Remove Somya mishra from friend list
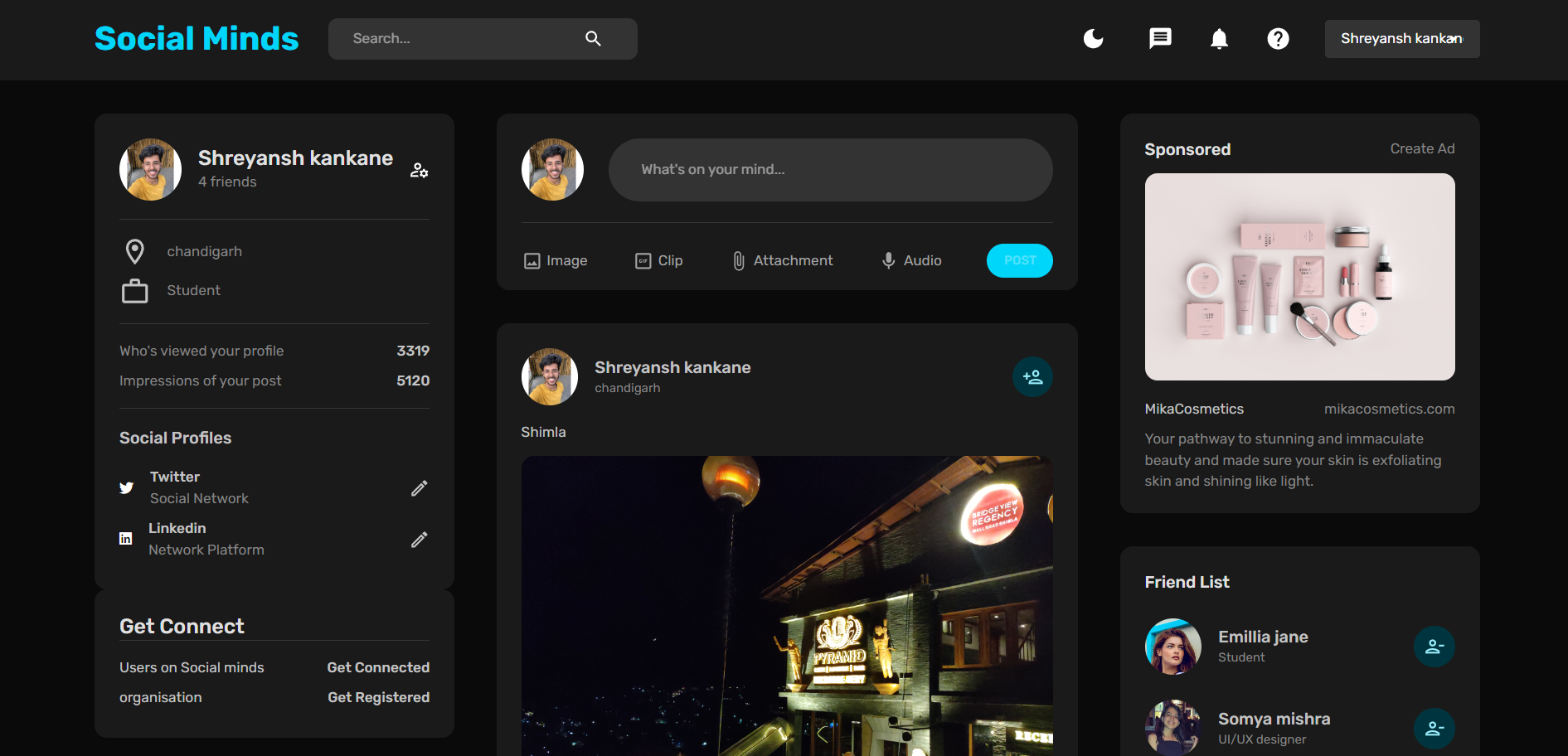The height and width of the screenshot is (756, 1568). [1434, 729]
